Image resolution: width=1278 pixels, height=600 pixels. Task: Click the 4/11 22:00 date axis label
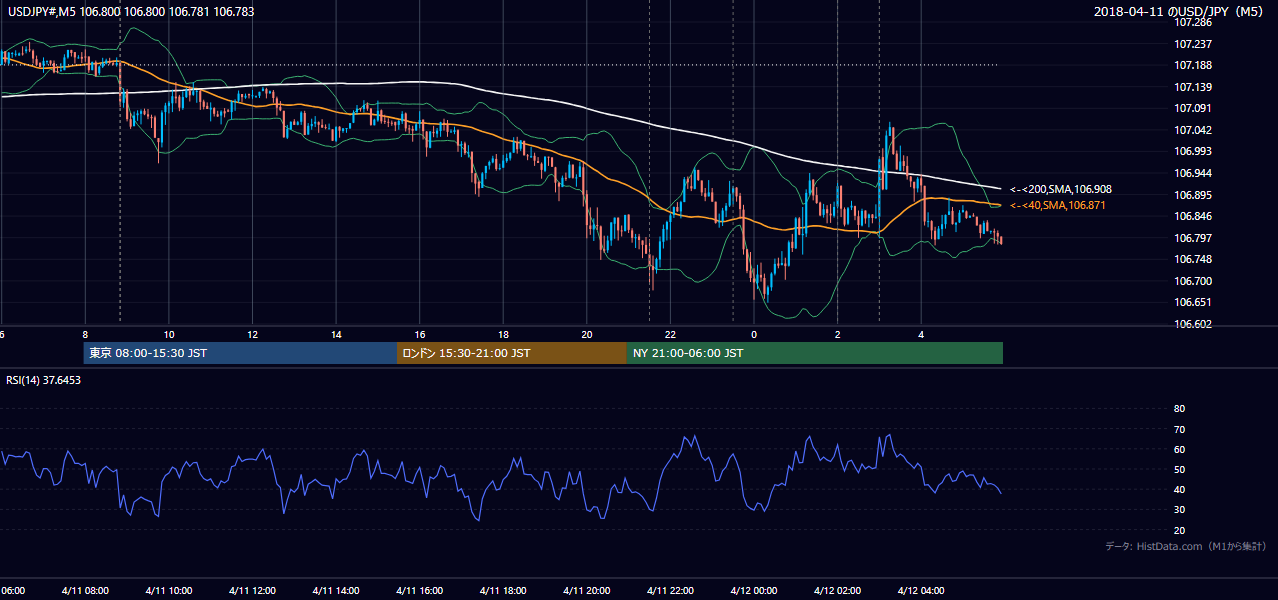pos(671,590)
